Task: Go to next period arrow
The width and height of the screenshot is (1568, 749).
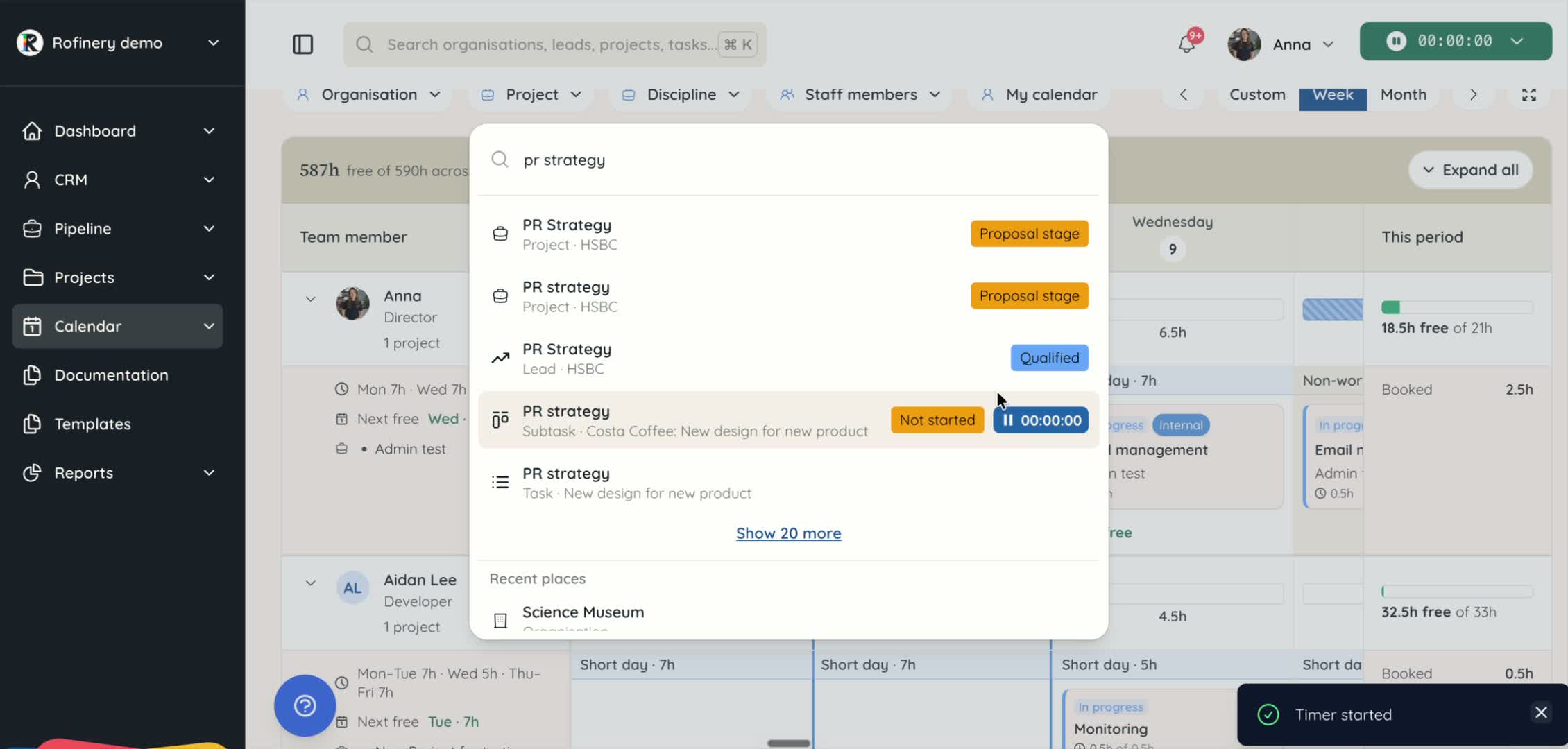Action: coord(1473,94)
